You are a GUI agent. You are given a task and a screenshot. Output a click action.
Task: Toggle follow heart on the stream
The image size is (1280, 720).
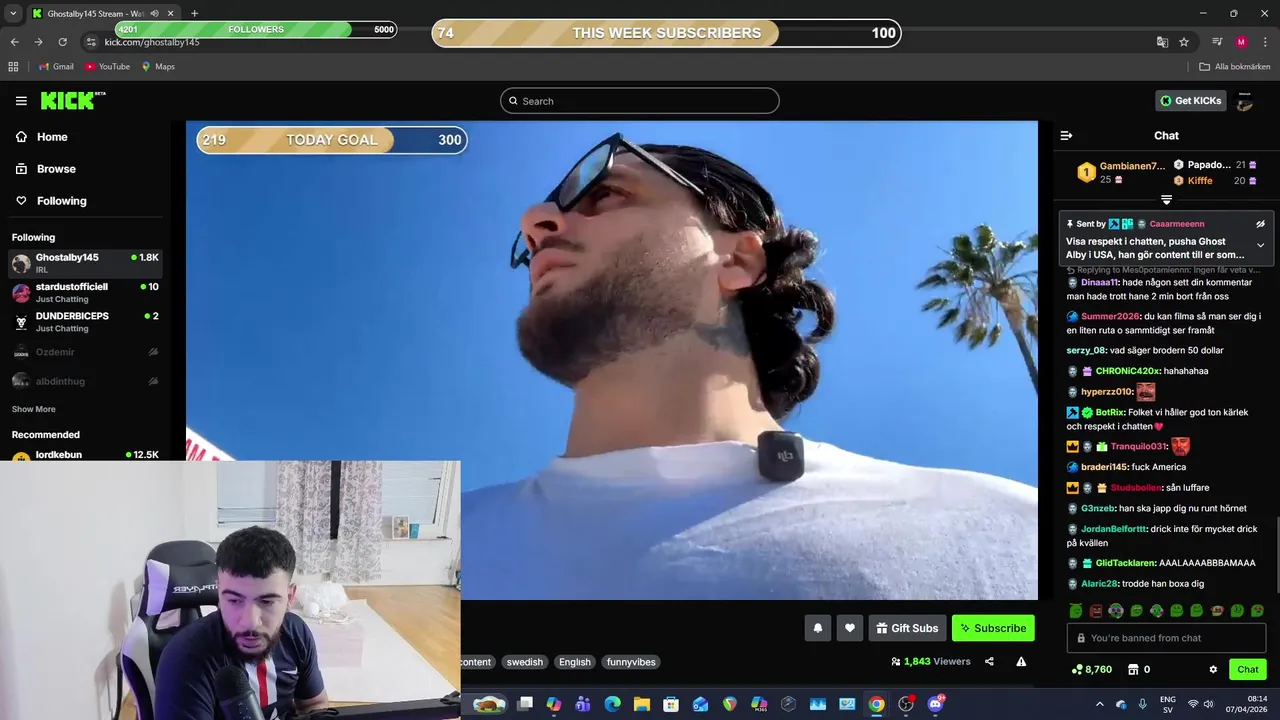[850, 628]
